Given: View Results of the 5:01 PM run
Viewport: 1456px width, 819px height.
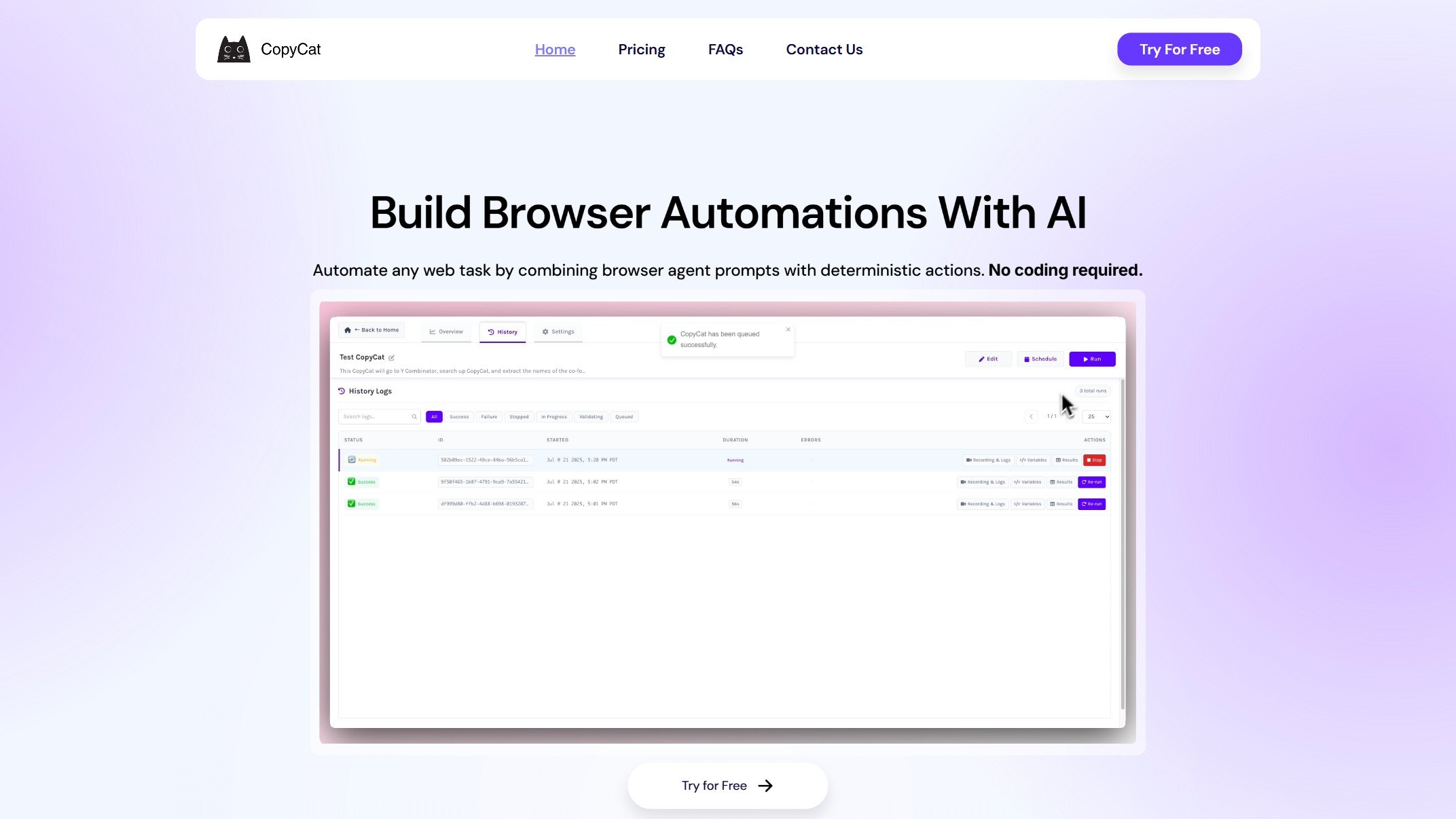Looking at the screenshot, I should coord(1061,504).
